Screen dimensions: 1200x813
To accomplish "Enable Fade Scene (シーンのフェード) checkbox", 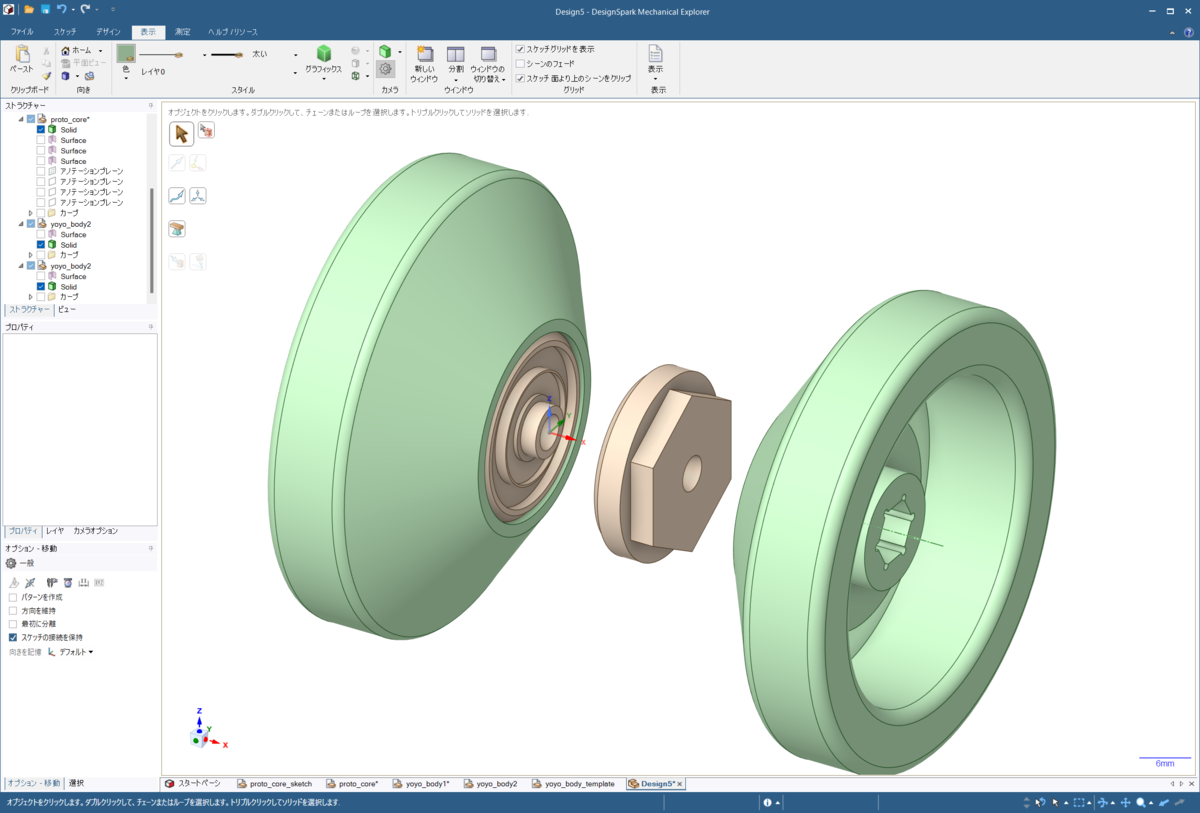I will (x=520, y=63).
